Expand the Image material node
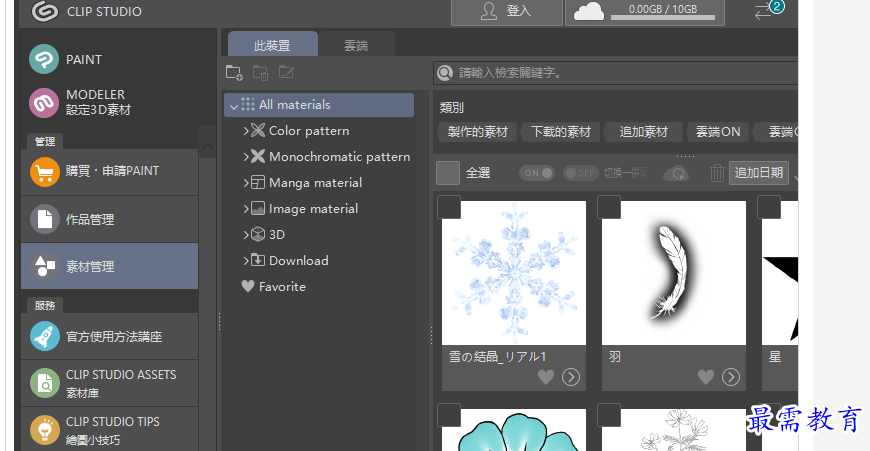 pyautogui.click(x=246, y=209)
